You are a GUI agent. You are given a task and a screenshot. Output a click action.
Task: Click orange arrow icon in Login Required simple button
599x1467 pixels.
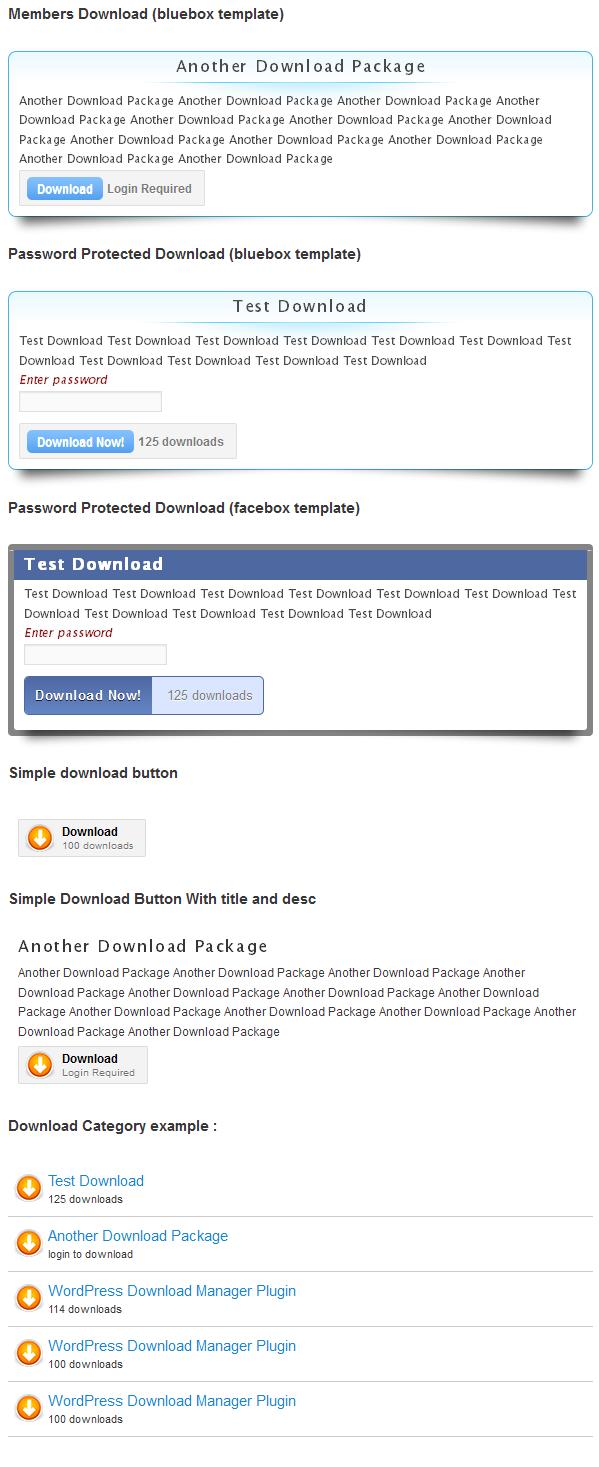pyautogui.click(x=40, y=1065)
